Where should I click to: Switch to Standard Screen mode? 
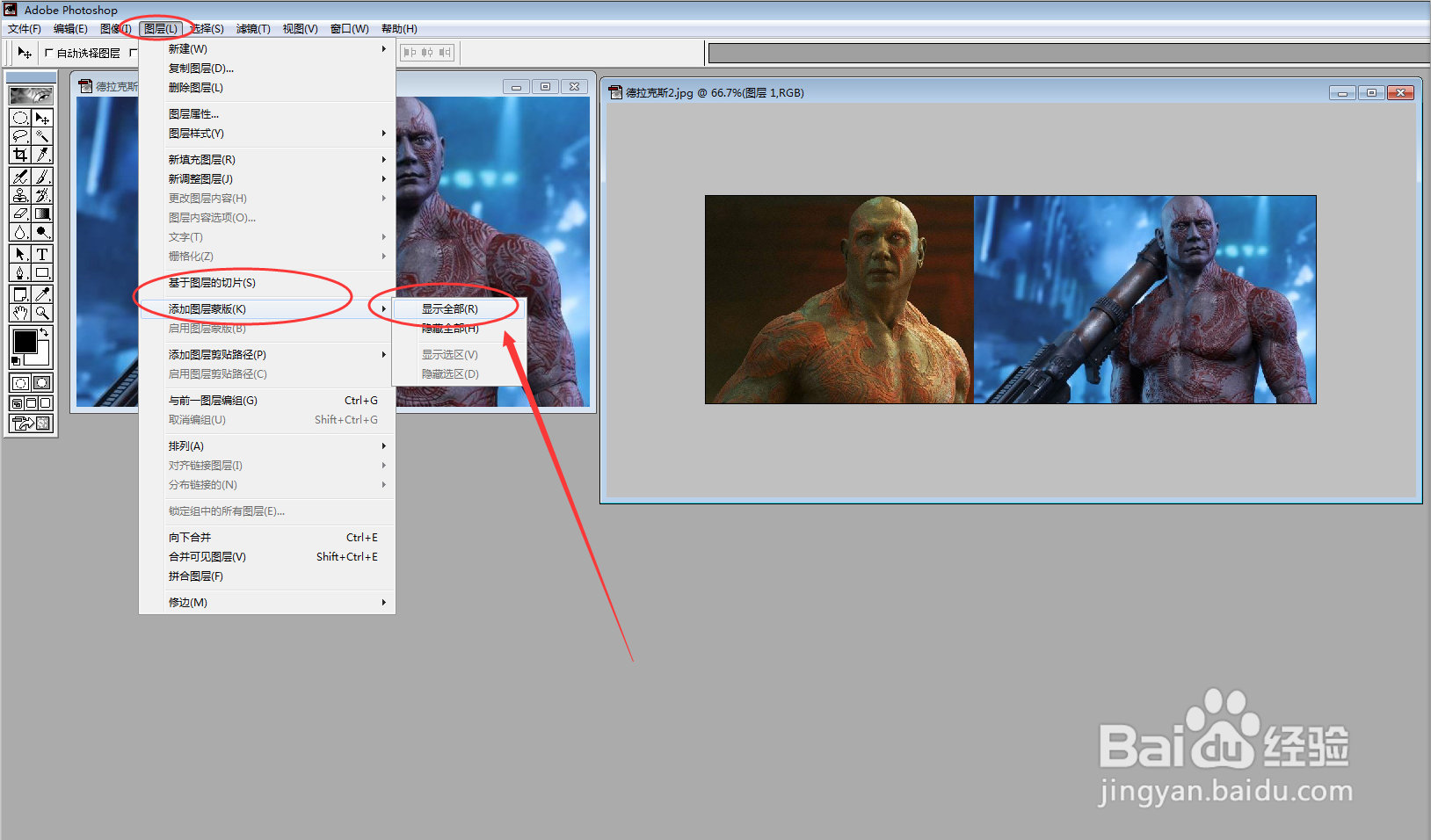(17, 403)
